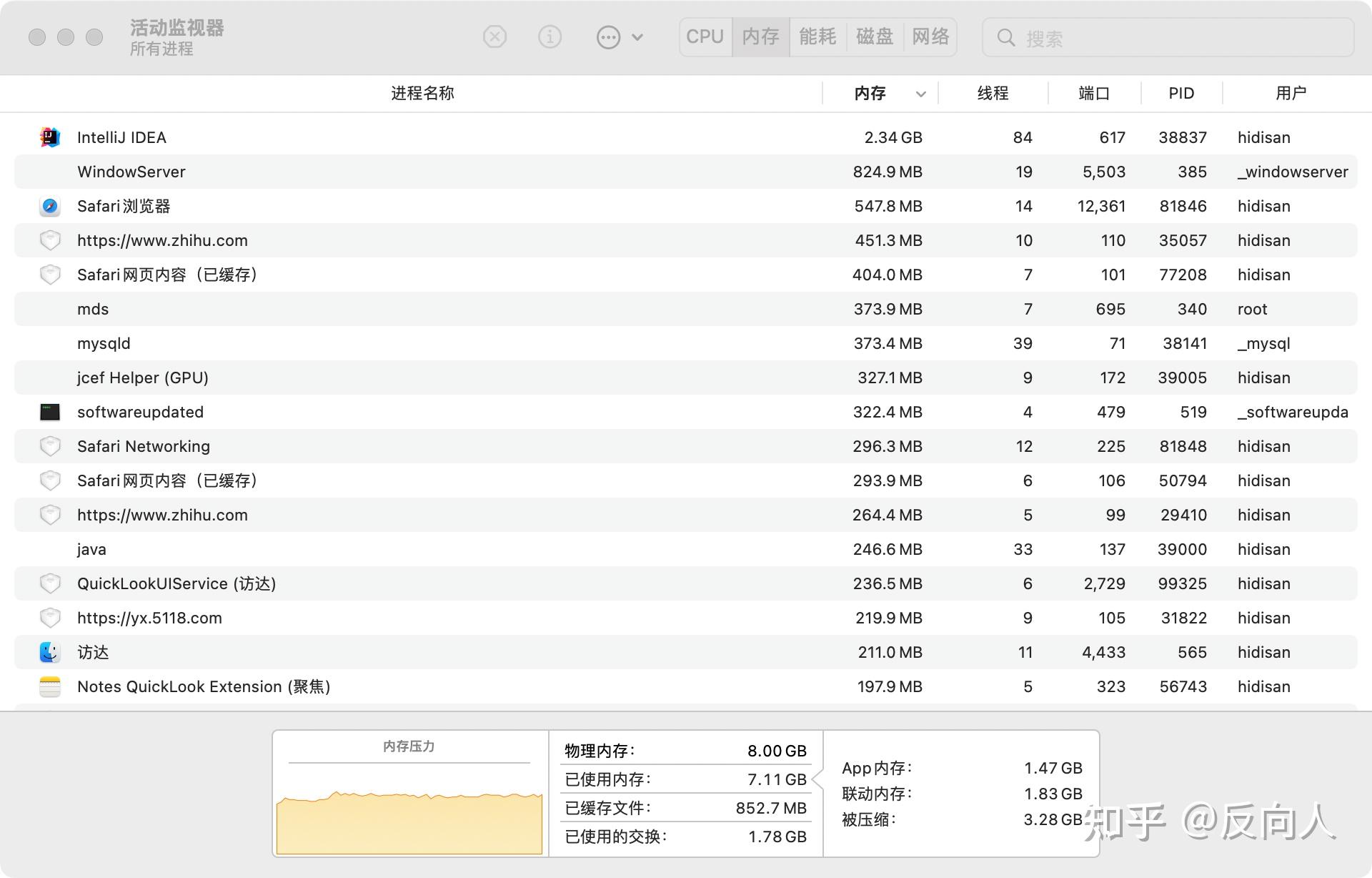Switch to the CPU tab
This screenshot has height=878, width=1372.
coord(705,36)
